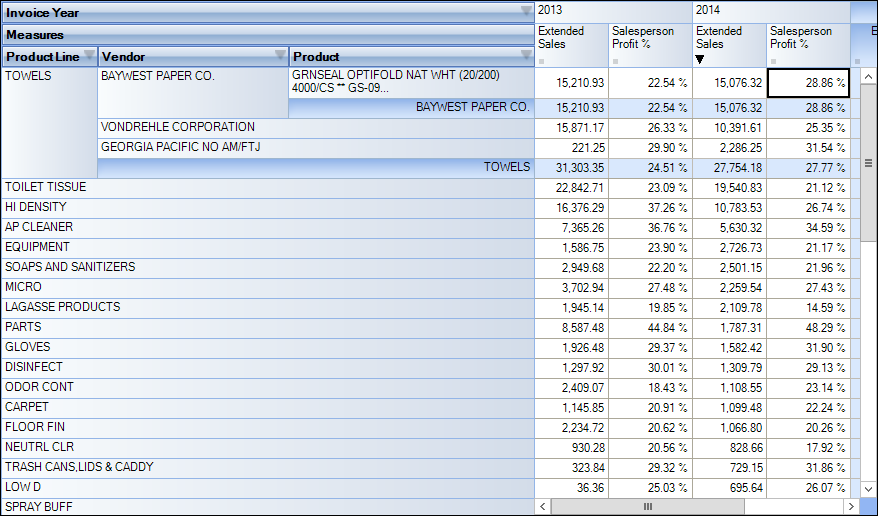Click the horizontal scrollbar right arrow
The height and width of the screenshot is (516, 878).
(x=852, y=506)
